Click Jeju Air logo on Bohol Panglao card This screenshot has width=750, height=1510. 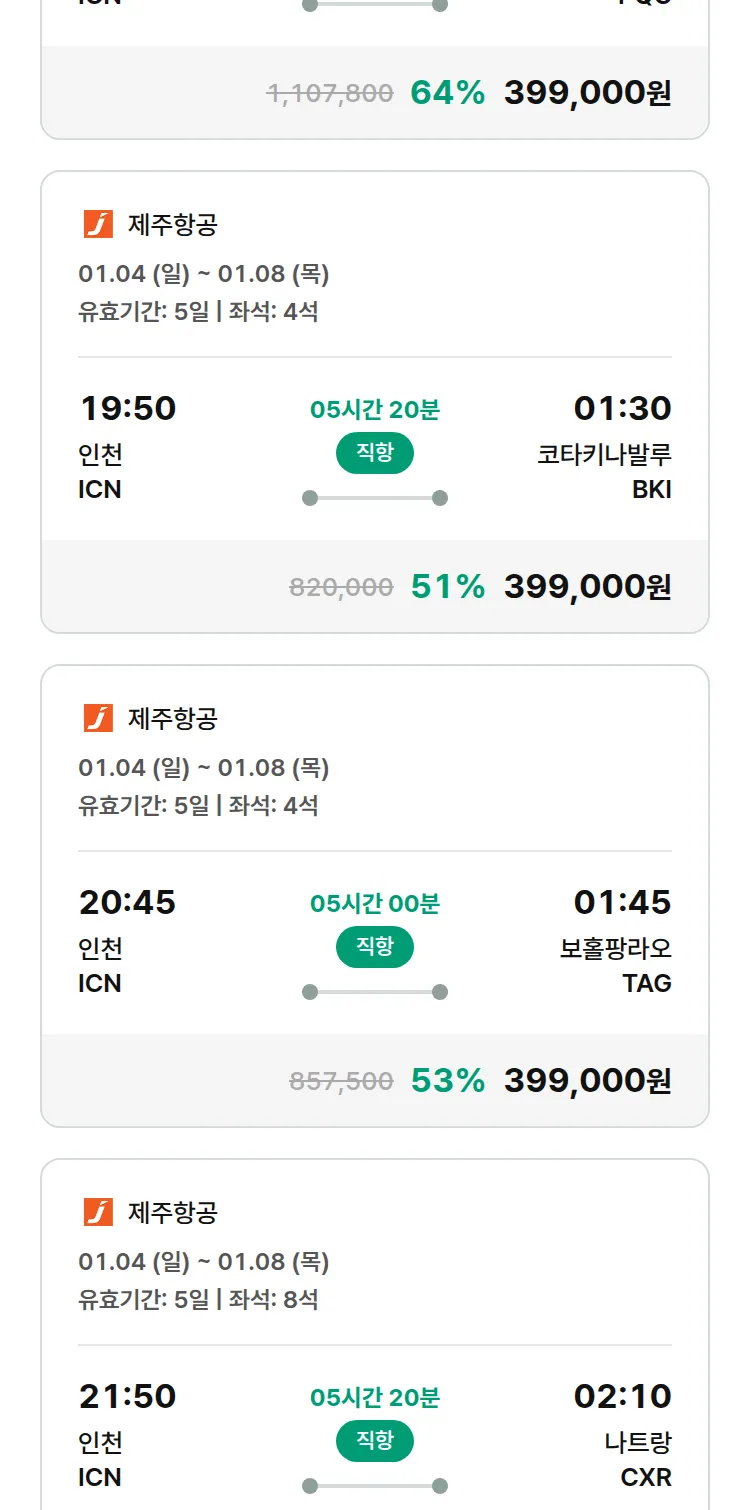pyautogui.click(x=98, y=718)
